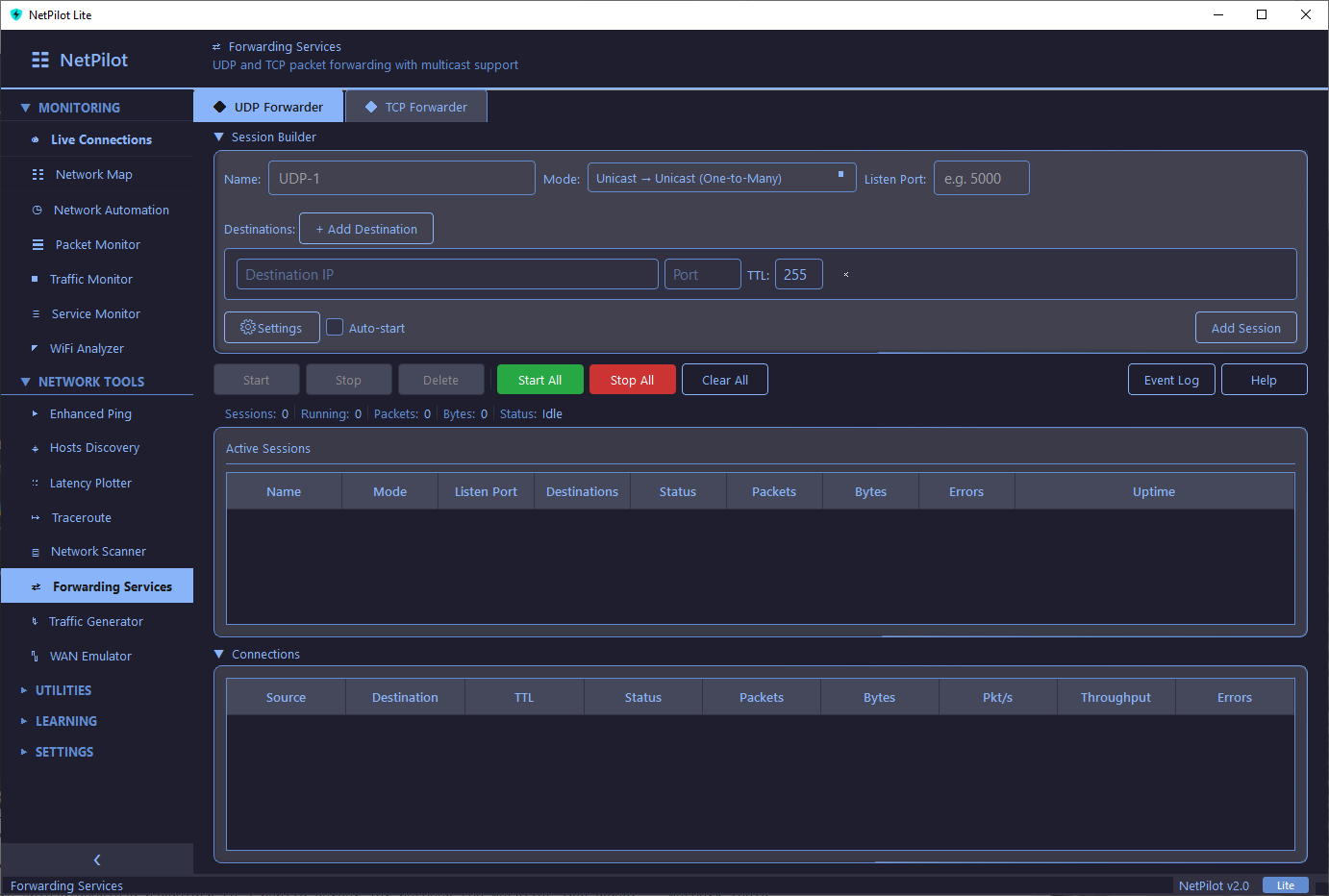Image resolution: width=1329 pixels, height=896 pixels.
Task: Open the Packet Monitor icon in sidebar
Action: point(37,244)
